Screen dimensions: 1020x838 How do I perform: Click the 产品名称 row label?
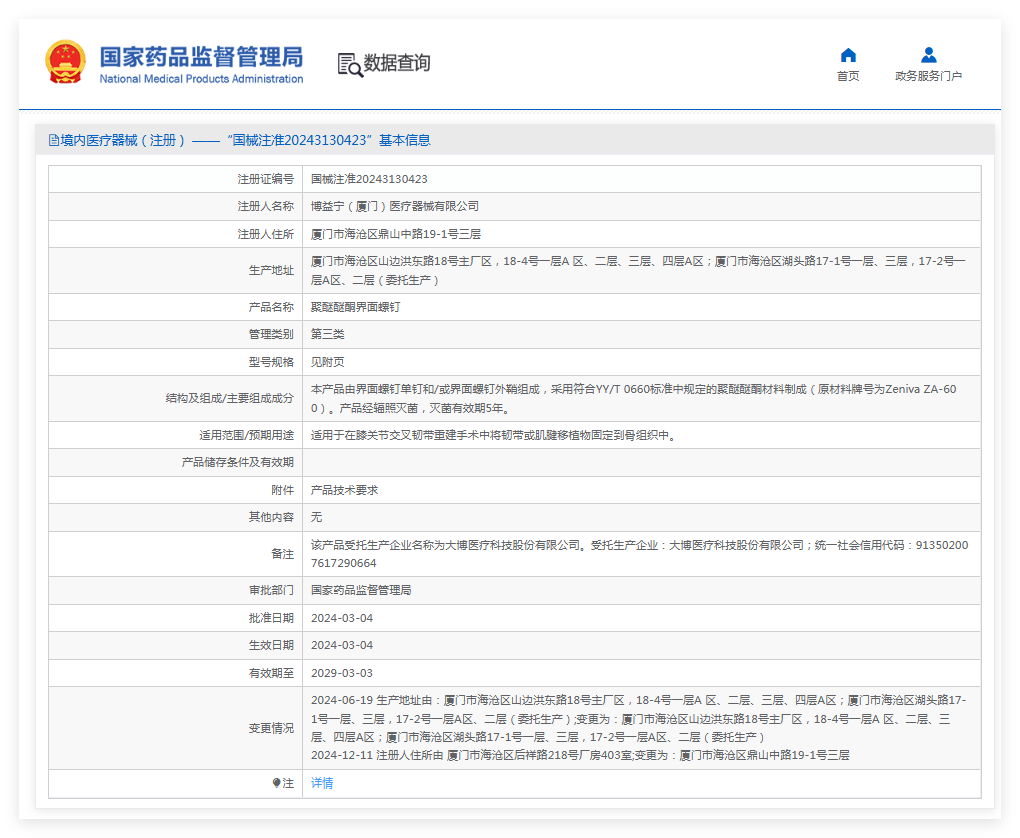click(x=271, y=307)
